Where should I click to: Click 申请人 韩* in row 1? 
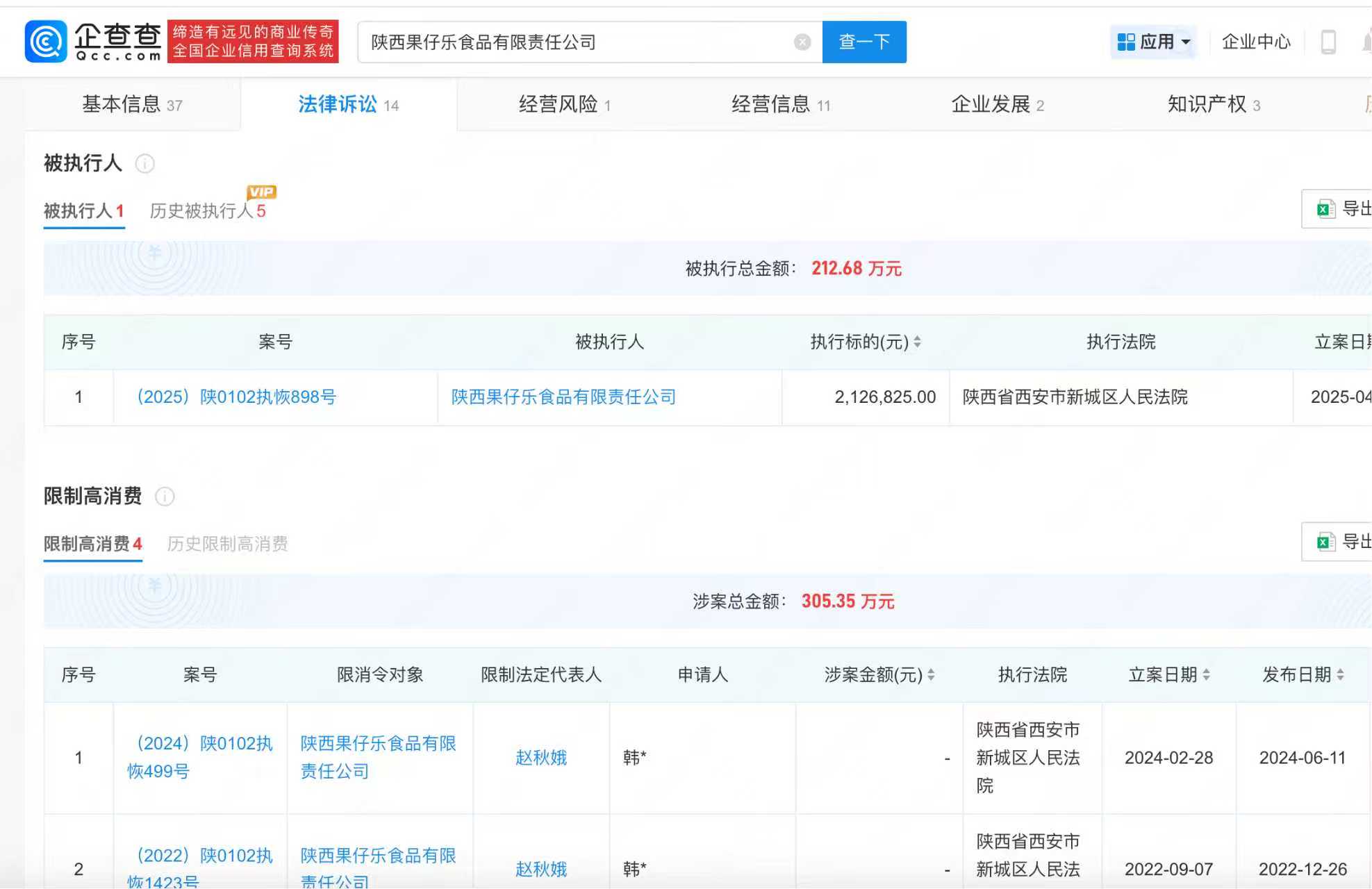(635, 758)
